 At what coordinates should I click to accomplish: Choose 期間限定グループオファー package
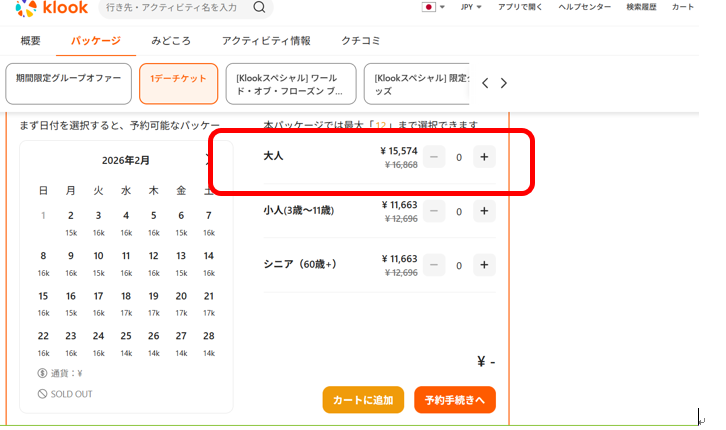pos(69,84)
